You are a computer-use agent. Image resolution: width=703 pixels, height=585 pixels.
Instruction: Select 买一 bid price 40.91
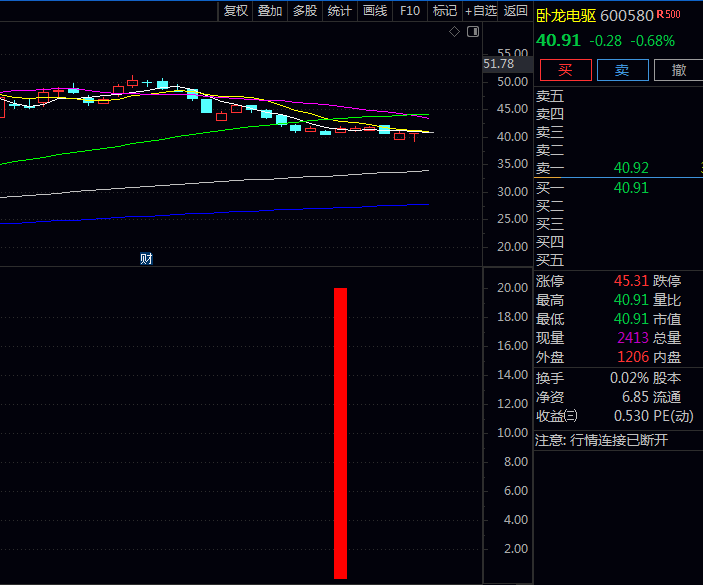631,188
